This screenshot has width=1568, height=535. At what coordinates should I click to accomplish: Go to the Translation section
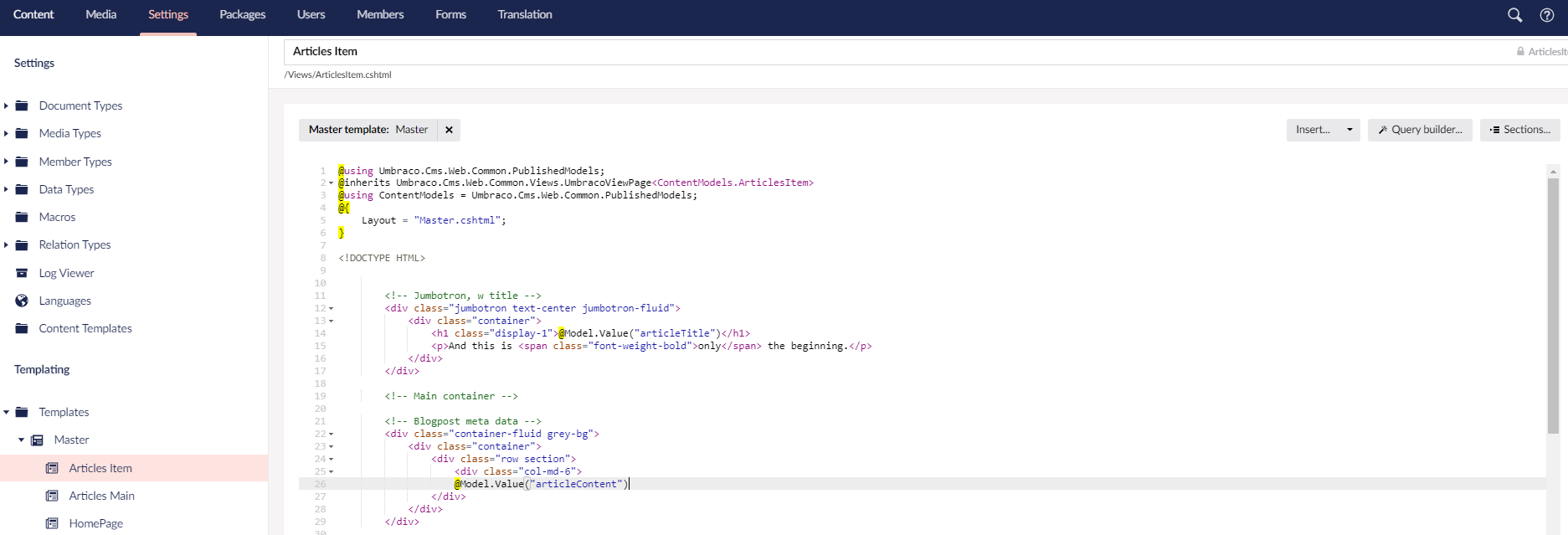(x=525, y=14)
